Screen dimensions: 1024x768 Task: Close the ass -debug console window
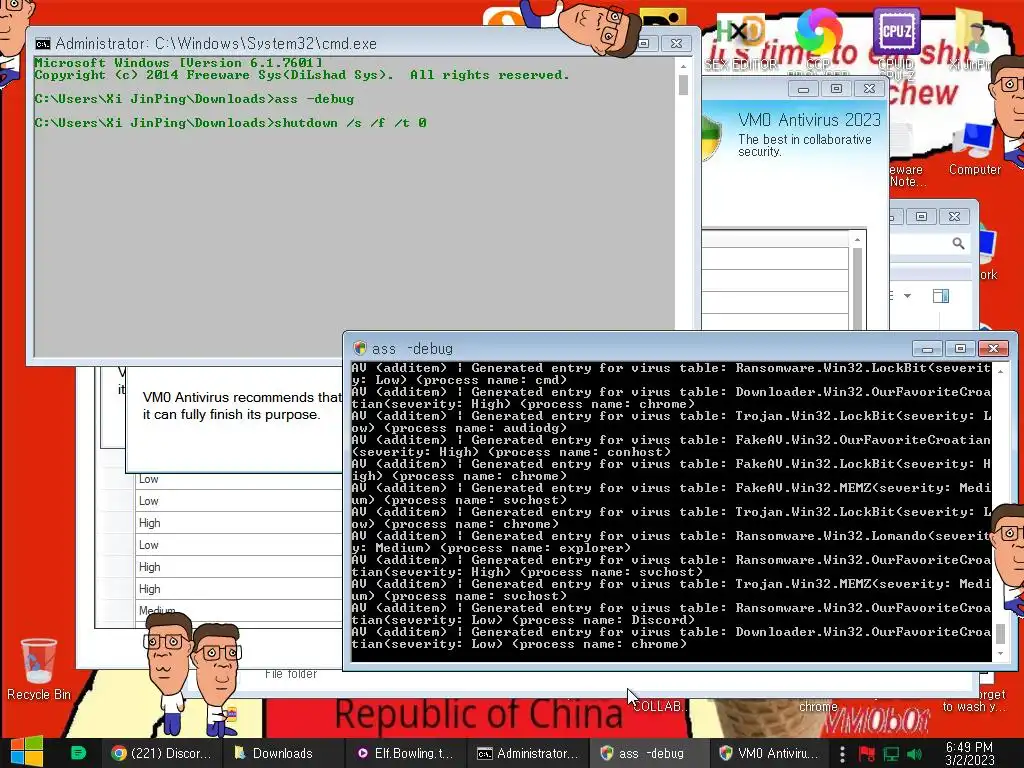[993, 348]
